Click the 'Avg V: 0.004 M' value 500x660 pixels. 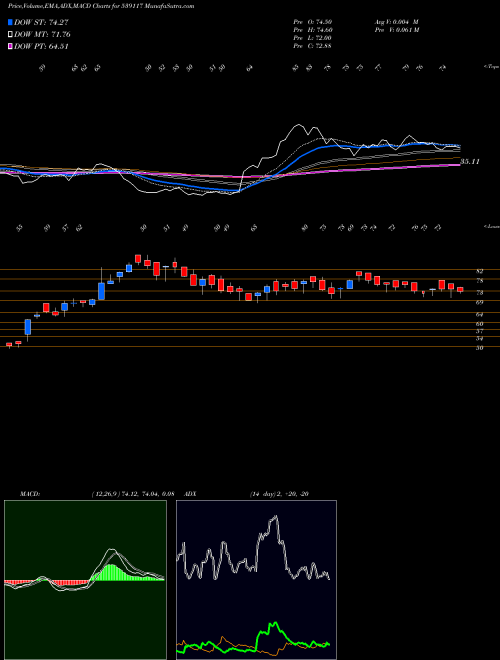(398, 22)
